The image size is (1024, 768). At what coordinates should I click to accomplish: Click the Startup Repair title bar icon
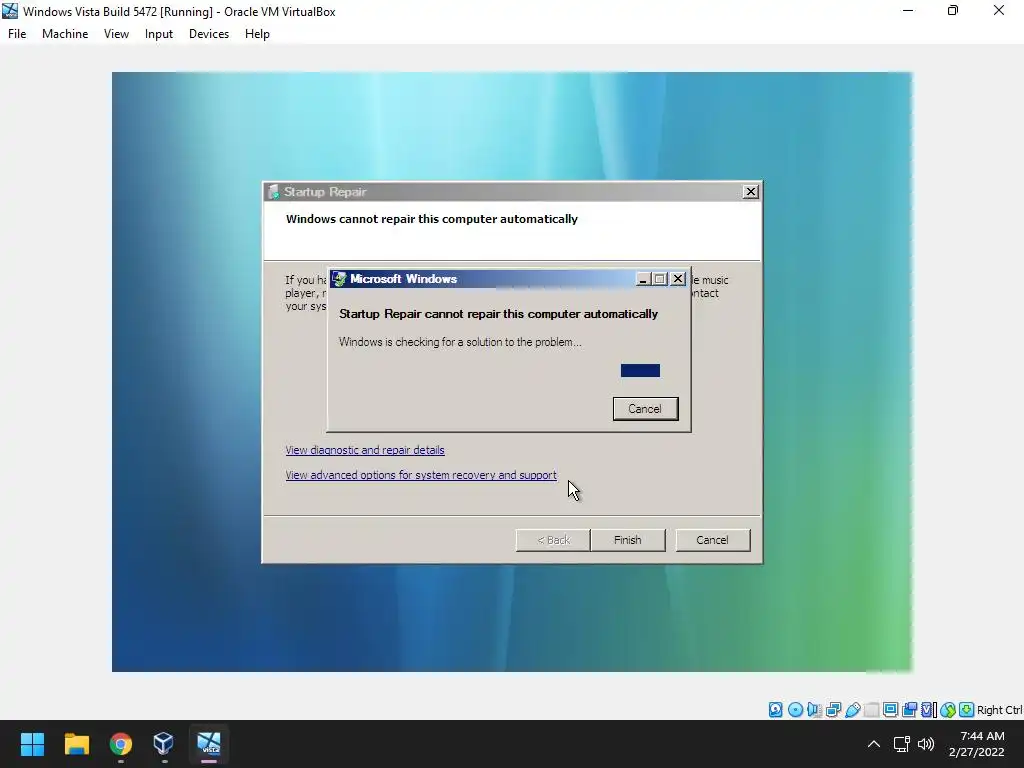coord(274,191)
